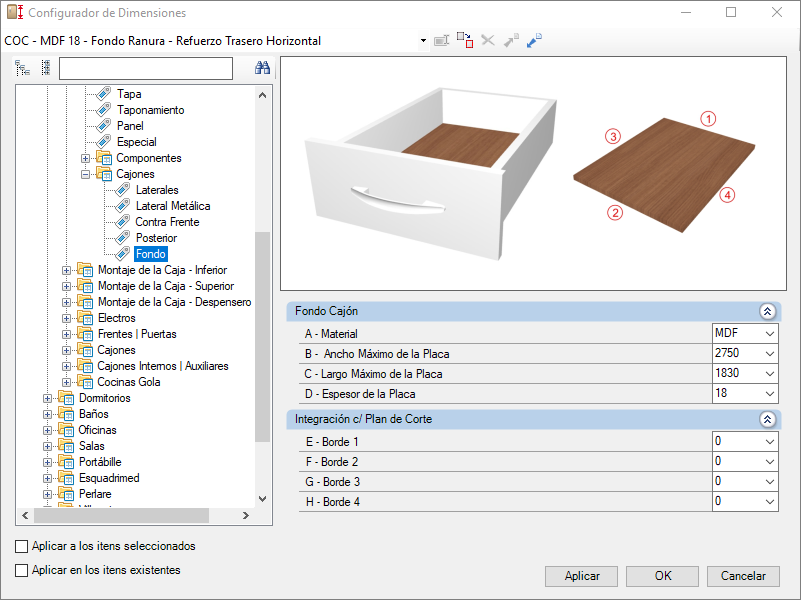Click the tree scroll right arrow

tap(246, 515)
